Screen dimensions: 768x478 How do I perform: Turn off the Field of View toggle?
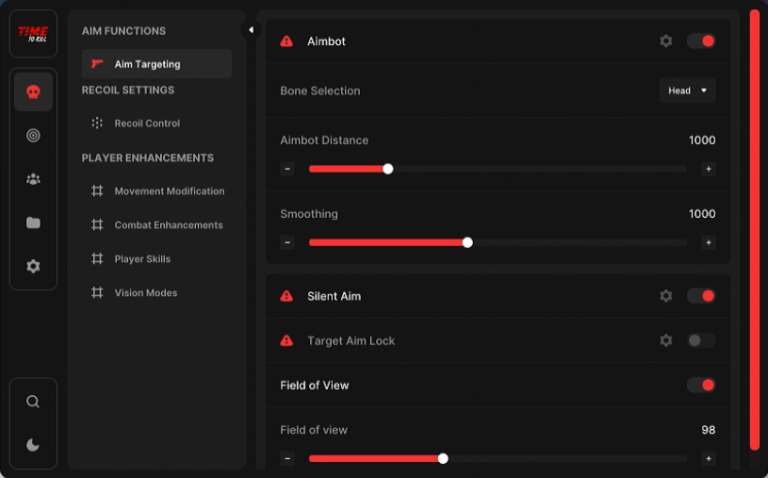click(701, 385)
